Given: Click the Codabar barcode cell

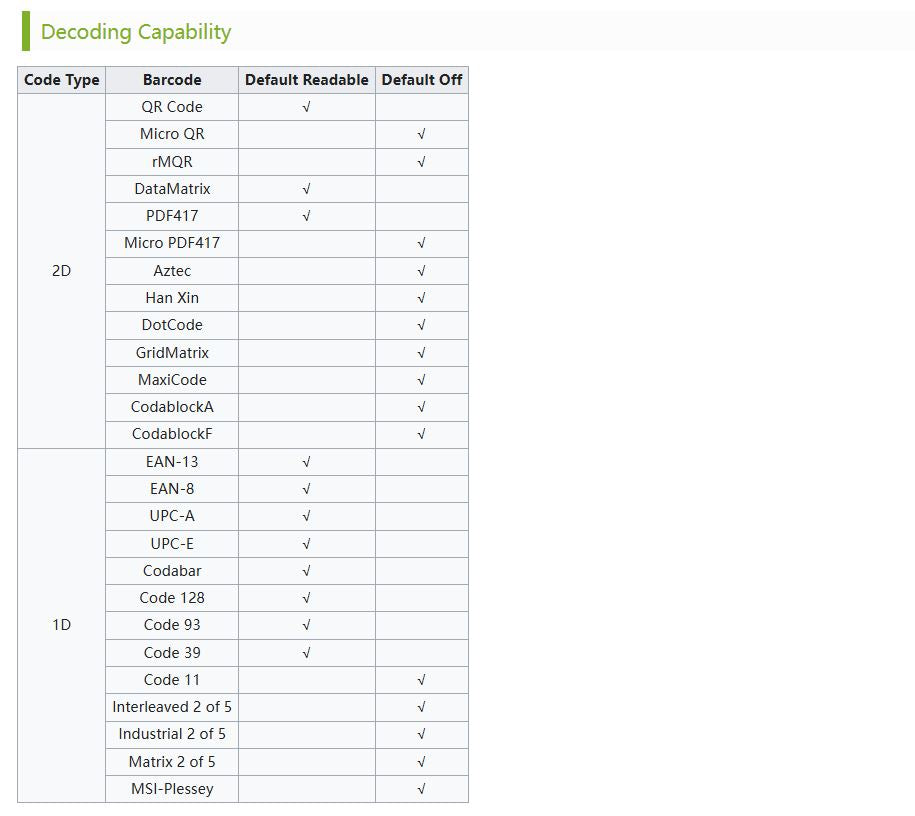Looking at the screenshot, I should click(172, 571).
